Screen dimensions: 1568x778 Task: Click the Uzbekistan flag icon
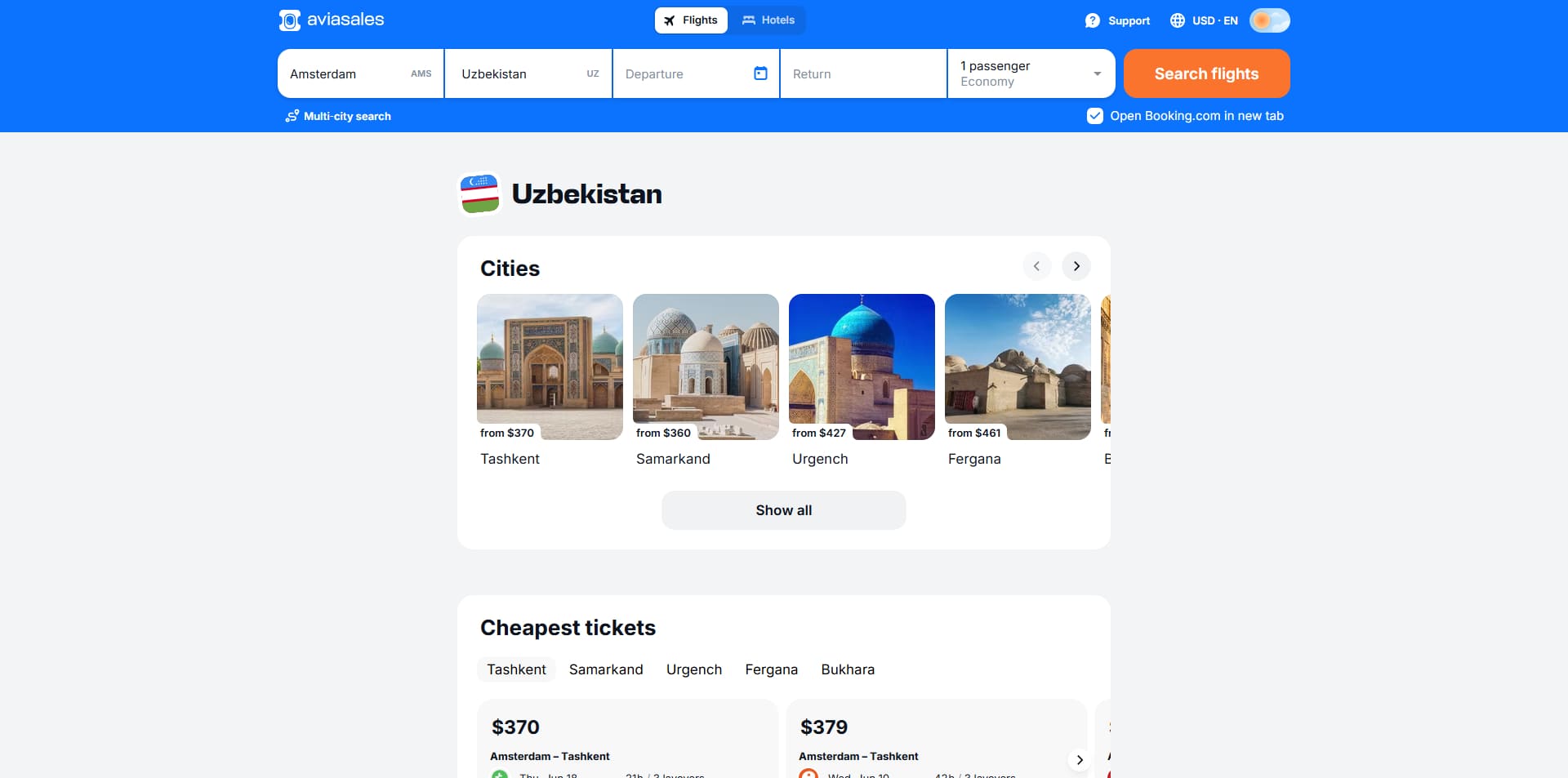pos(479,193)
